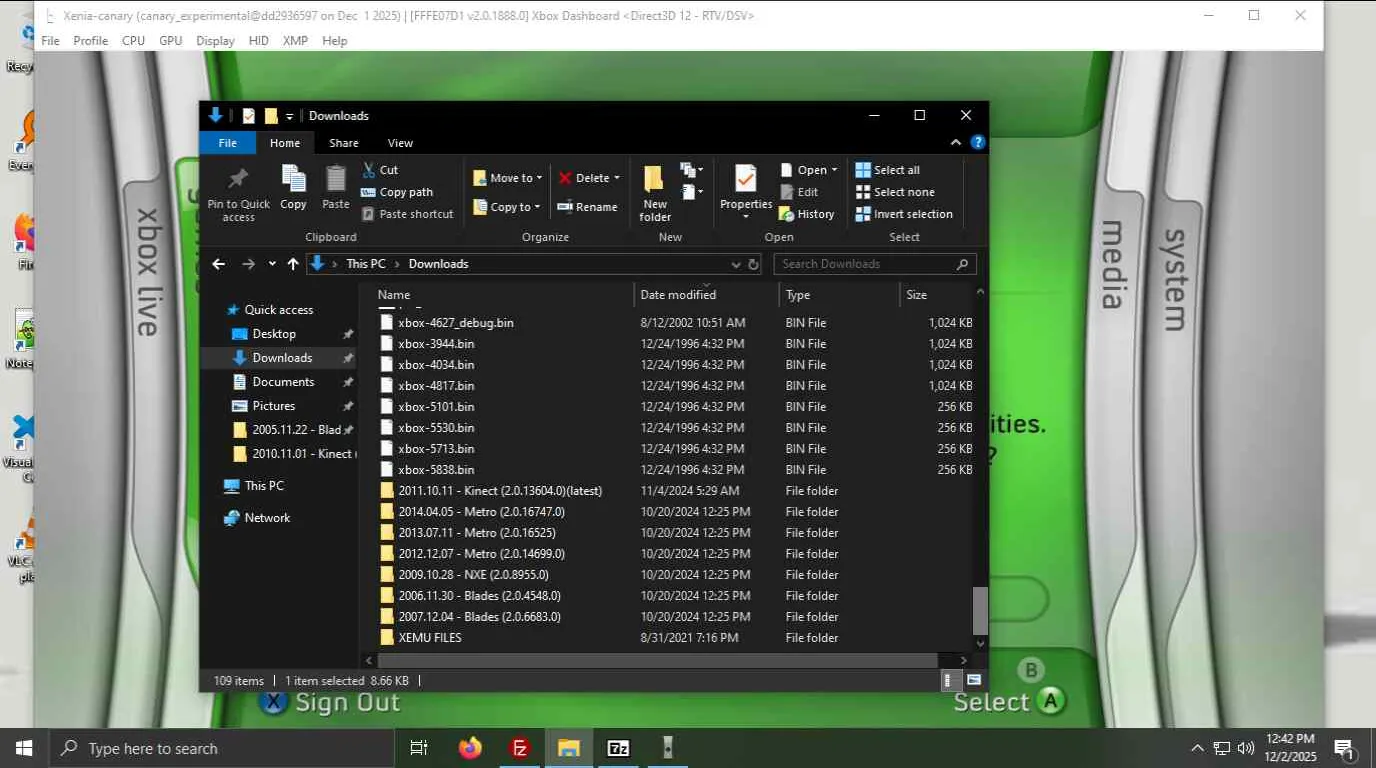This screenshot has height=768, width=1376.
Task: Go up one folder level with the up arrow
Action: [292, 264]
